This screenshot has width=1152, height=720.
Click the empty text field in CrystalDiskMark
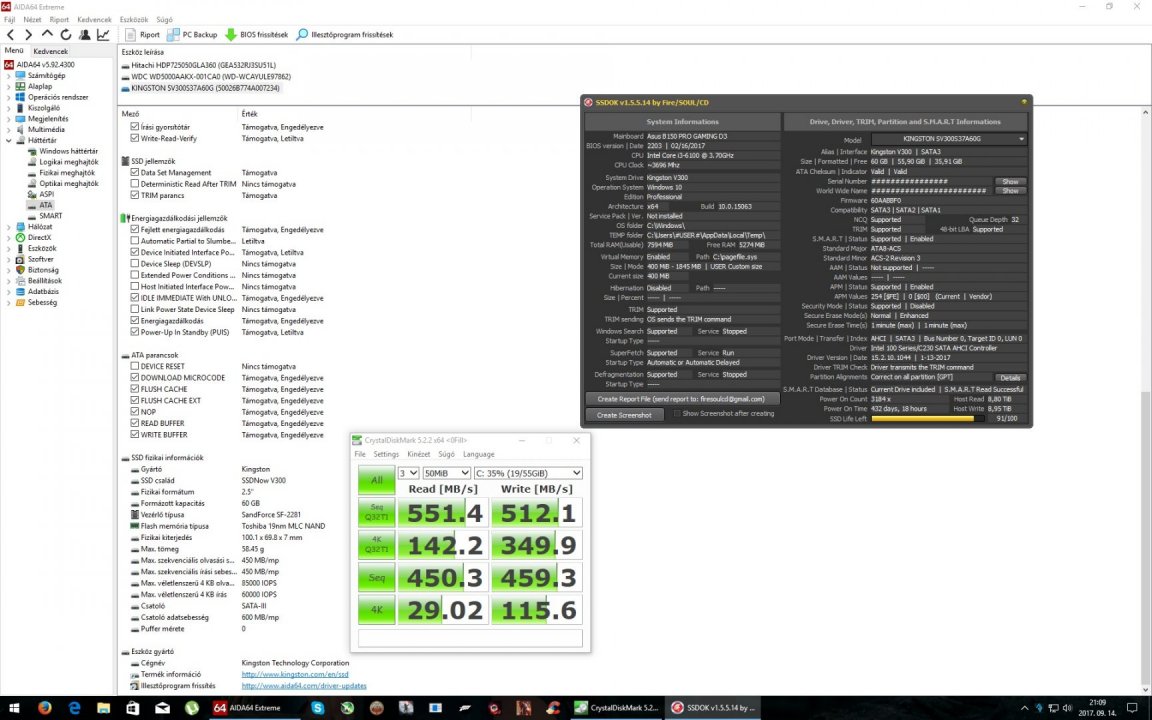pos(470,638)
